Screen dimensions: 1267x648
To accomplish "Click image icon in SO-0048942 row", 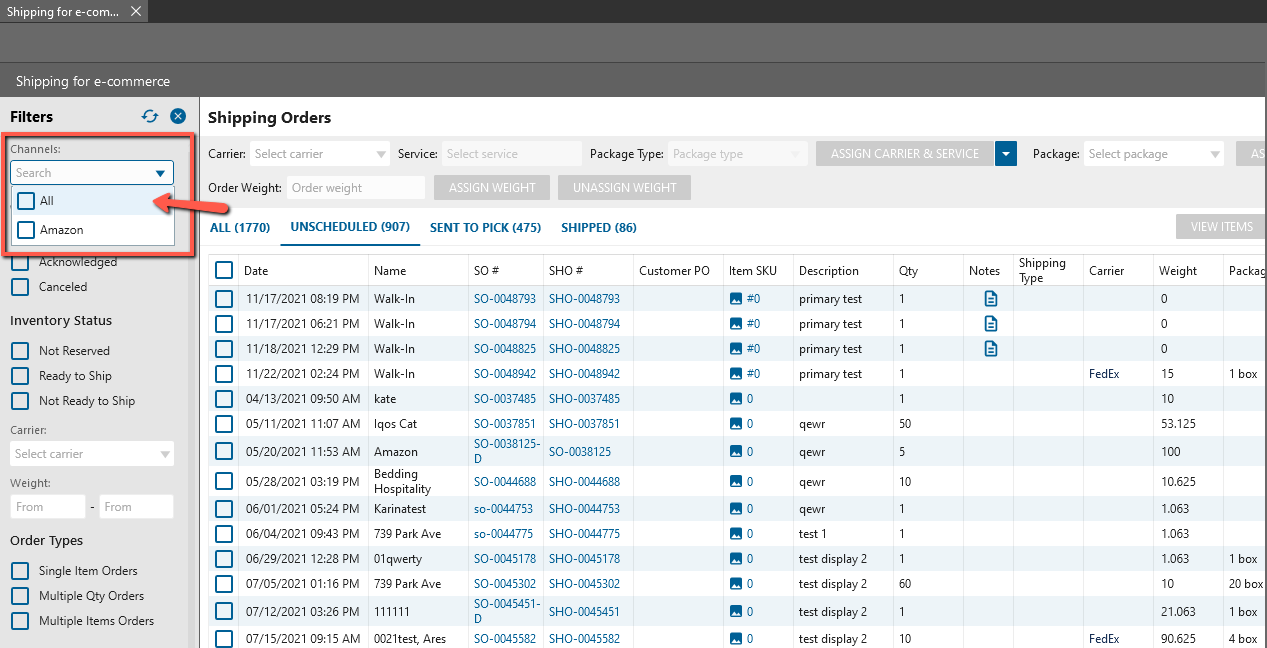I will 736,374.
